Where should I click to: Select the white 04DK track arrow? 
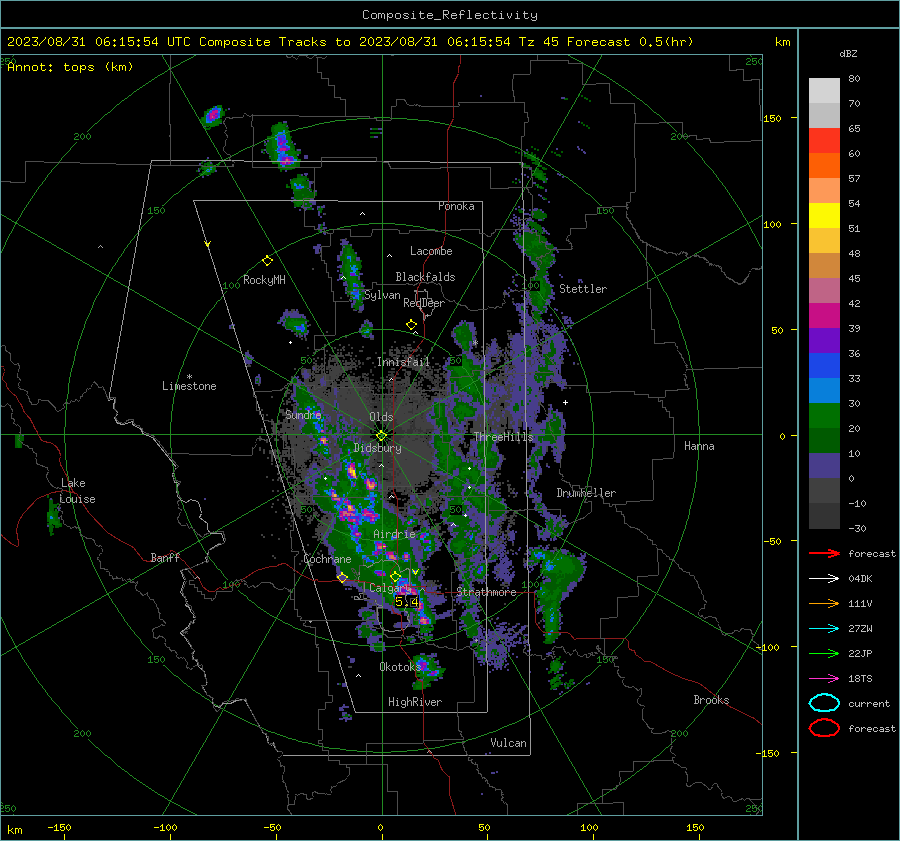click(x=824, y=578)
